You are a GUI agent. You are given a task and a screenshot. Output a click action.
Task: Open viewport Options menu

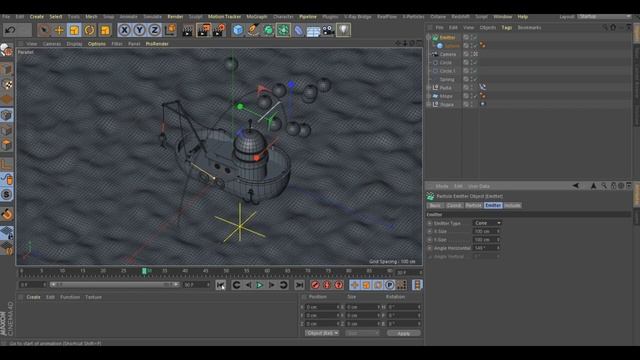tap(97, 44)
